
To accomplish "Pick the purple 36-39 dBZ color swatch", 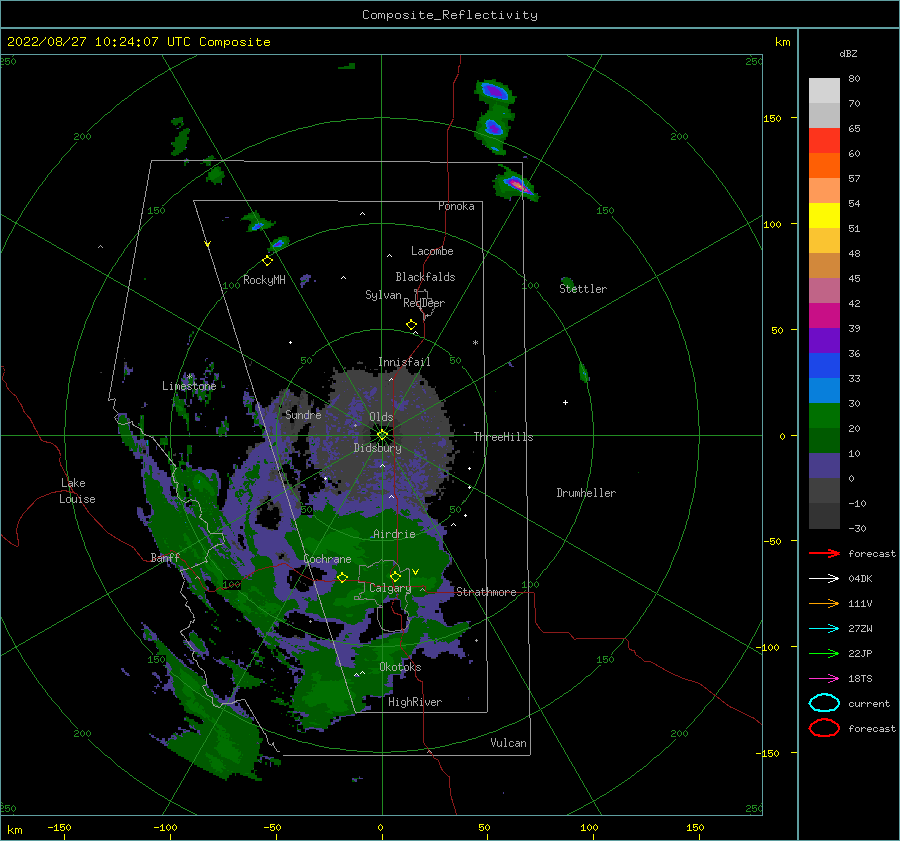I will click(x=824, y=340).
